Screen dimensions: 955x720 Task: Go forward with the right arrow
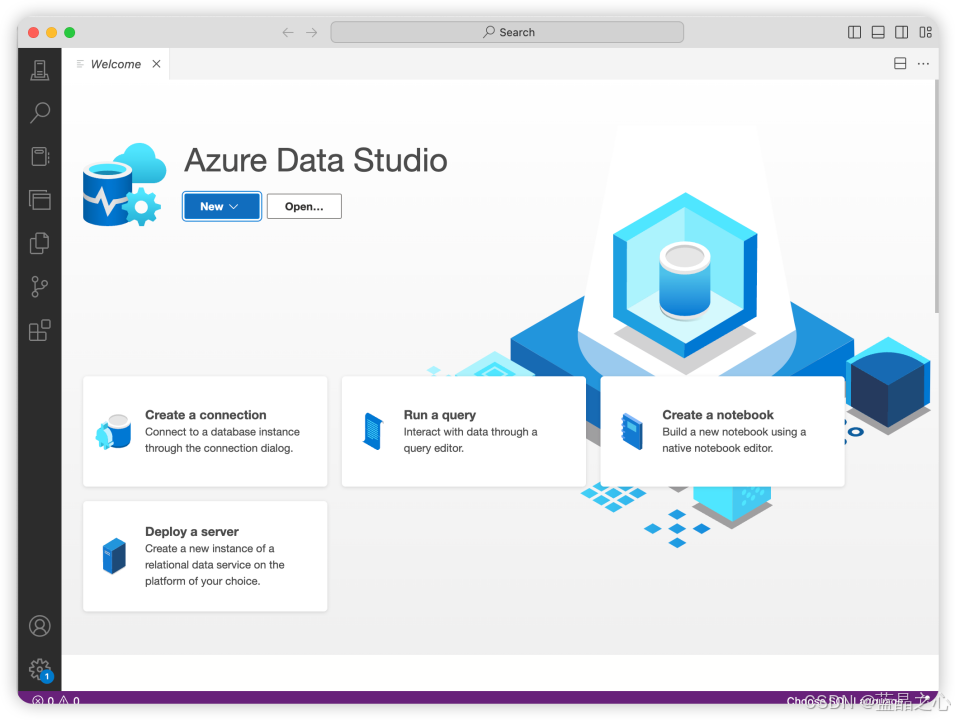point(312,32)
